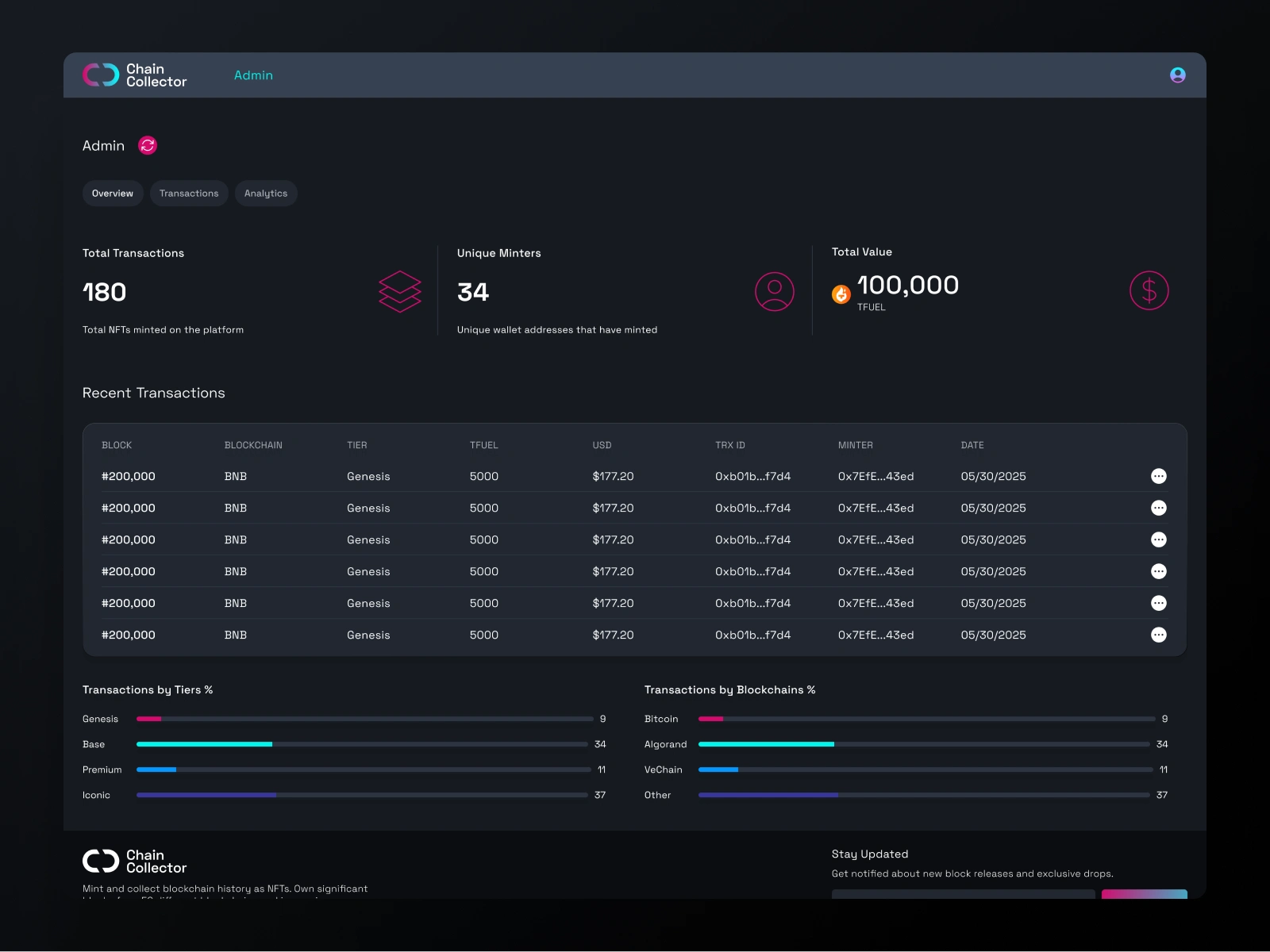Click the VeChain blockchain progress bar
Image resolution: width=1270 pixels, height=952 pixels.
(926, 770)
